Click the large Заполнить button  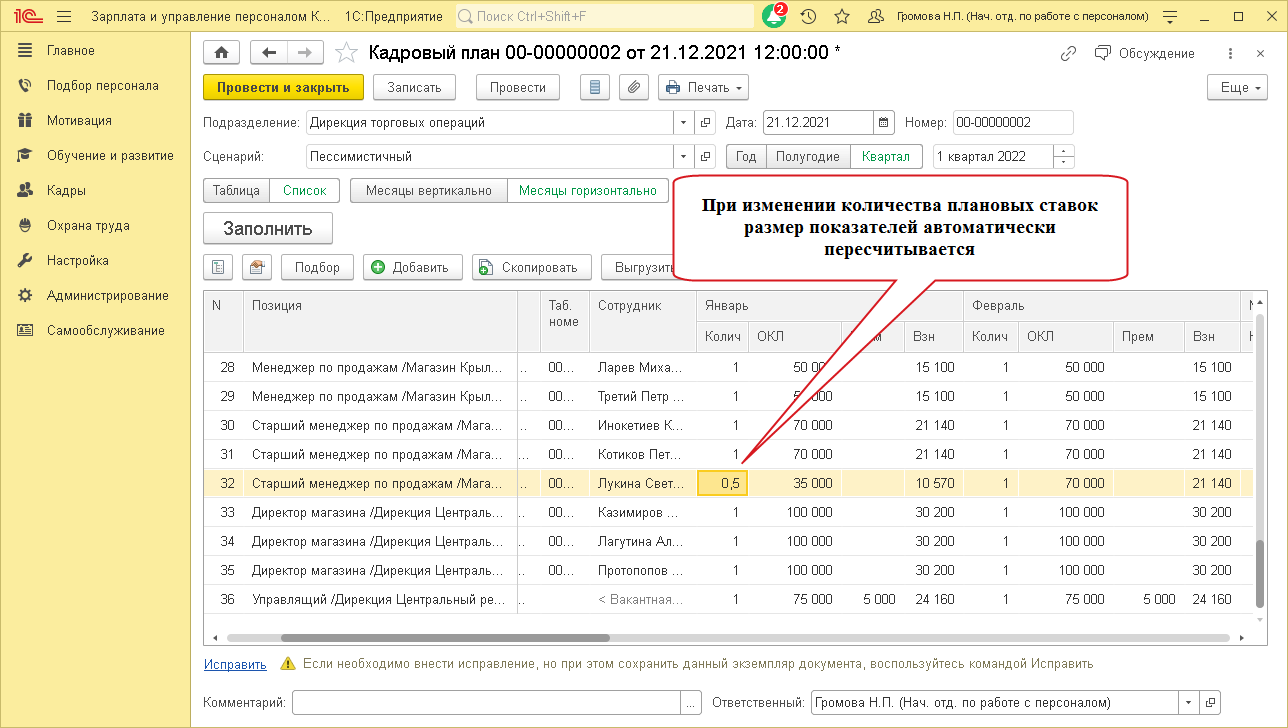[268, 228]
